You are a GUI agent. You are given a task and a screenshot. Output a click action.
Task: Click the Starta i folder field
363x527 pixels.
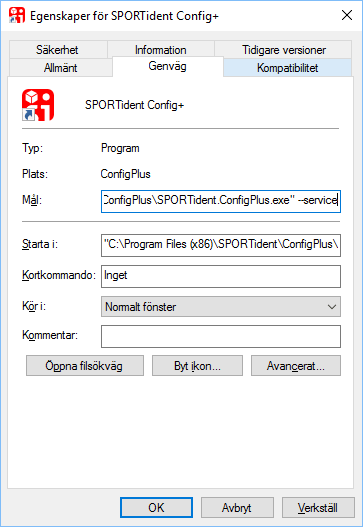221,245
